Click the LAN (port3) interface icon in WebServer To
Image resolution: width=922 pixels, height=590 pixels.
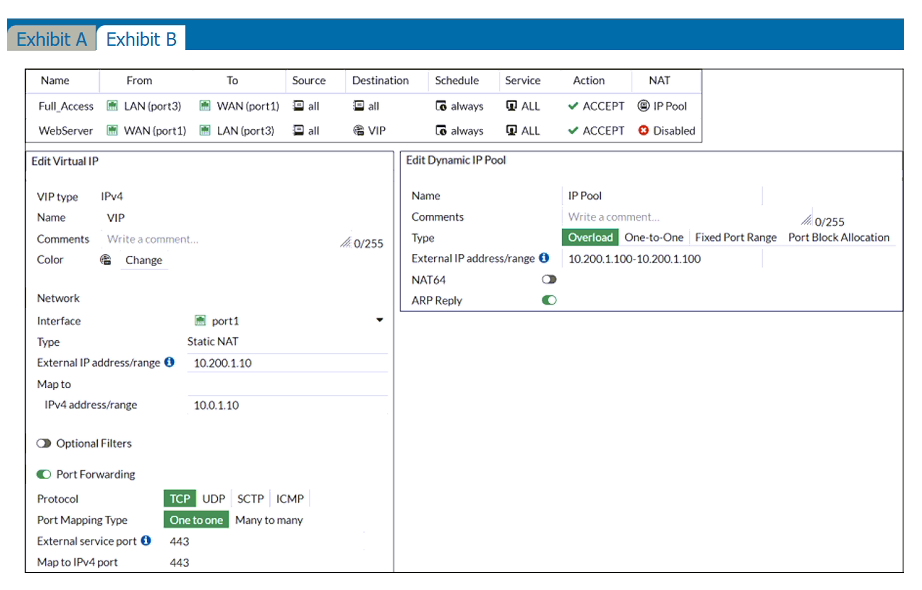point(205,131)
